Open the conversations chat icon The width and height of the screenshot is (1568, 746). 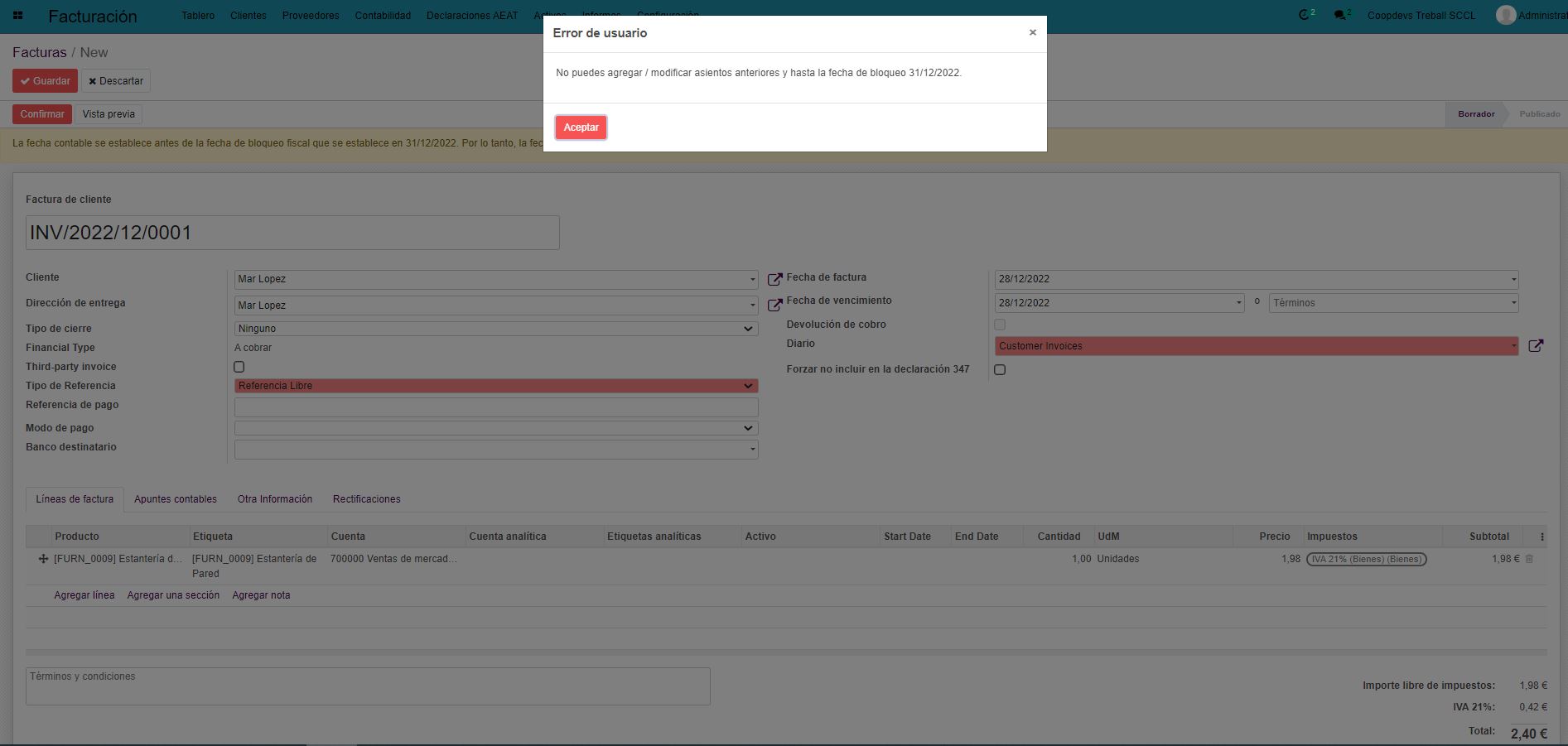tap(1340, 15)
